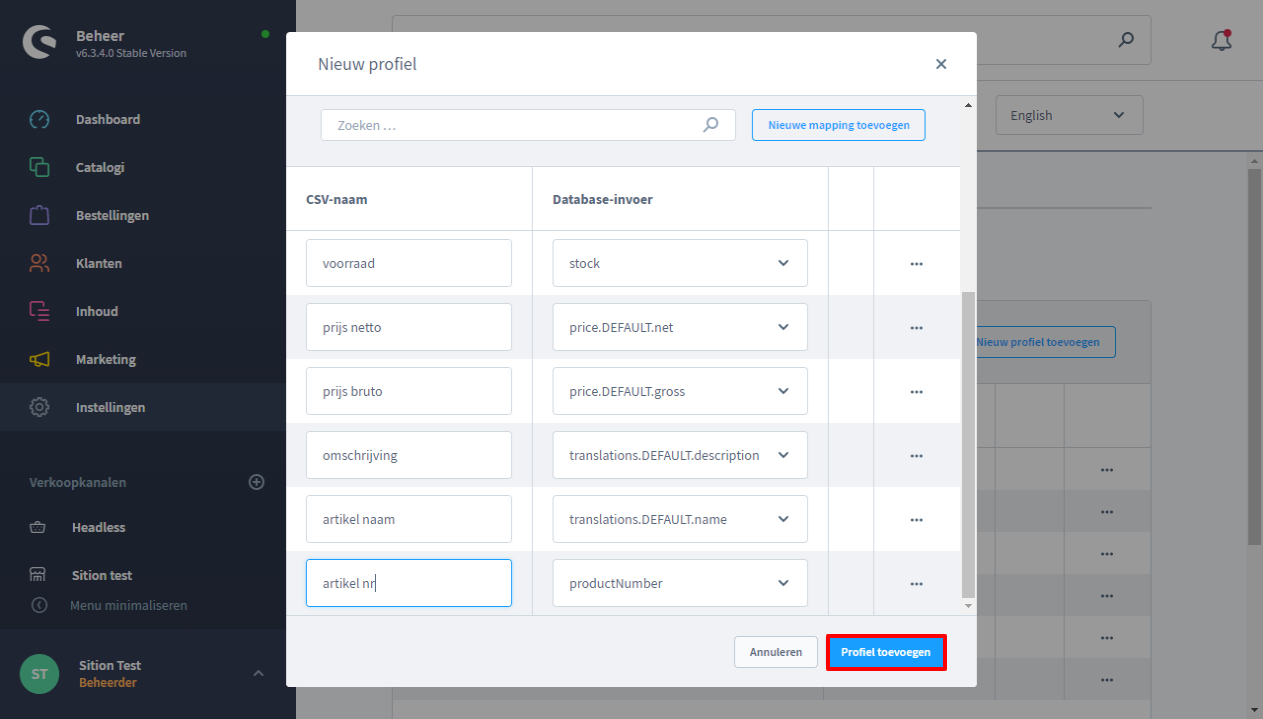This screenshot has height=719, width=1263.
Task: Click the omschrijving CSV-naam input field
Action: tap(408, 455)
